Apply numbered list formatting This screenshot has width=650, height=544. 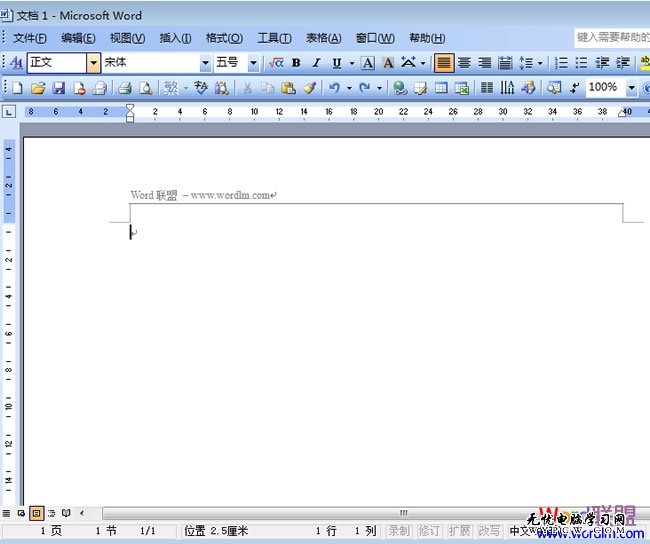[x=561, y=63]
